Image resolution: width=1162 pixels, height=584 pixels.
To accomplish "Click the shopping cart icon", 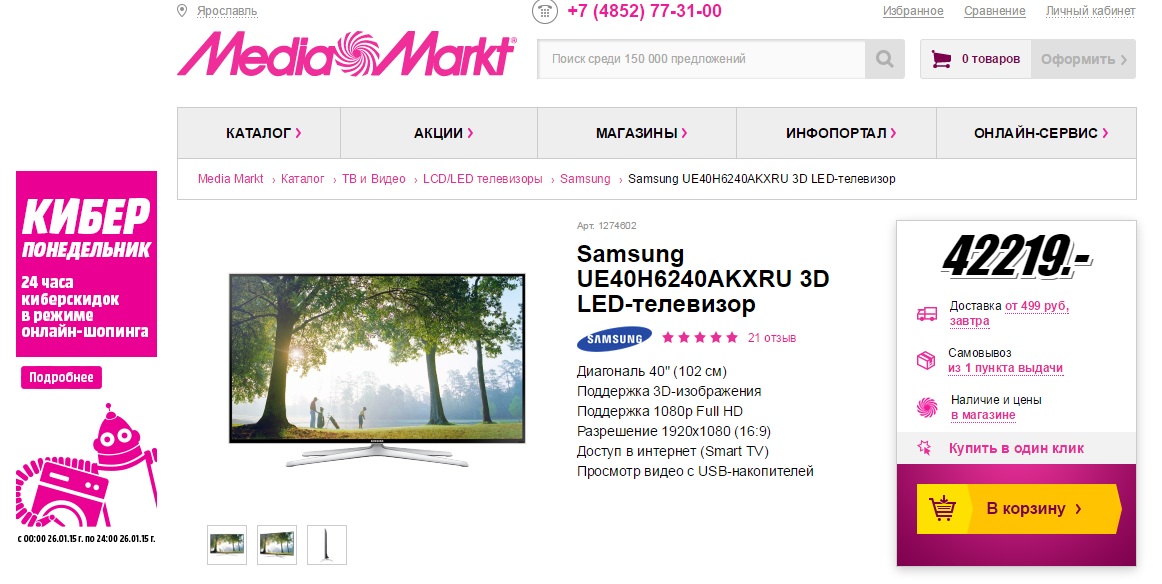I will pos(940,59).
